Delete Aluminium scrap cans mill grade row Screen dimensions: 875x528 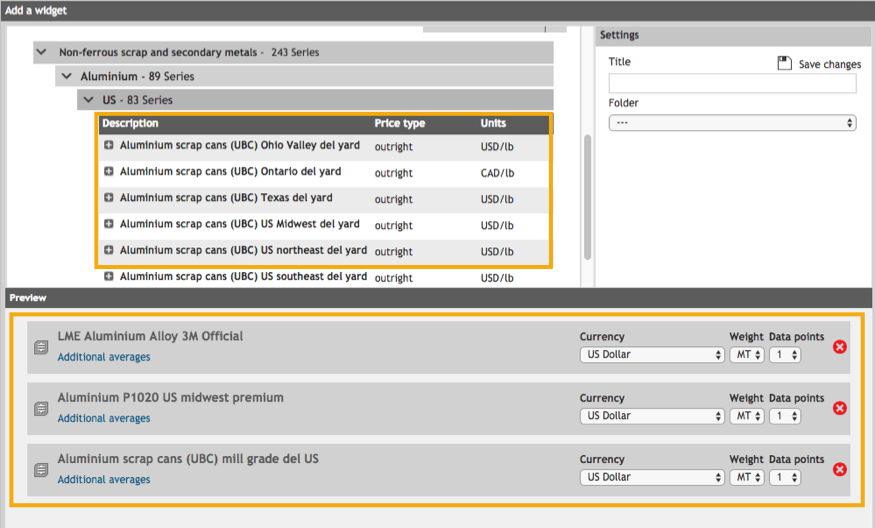(840, 469)
